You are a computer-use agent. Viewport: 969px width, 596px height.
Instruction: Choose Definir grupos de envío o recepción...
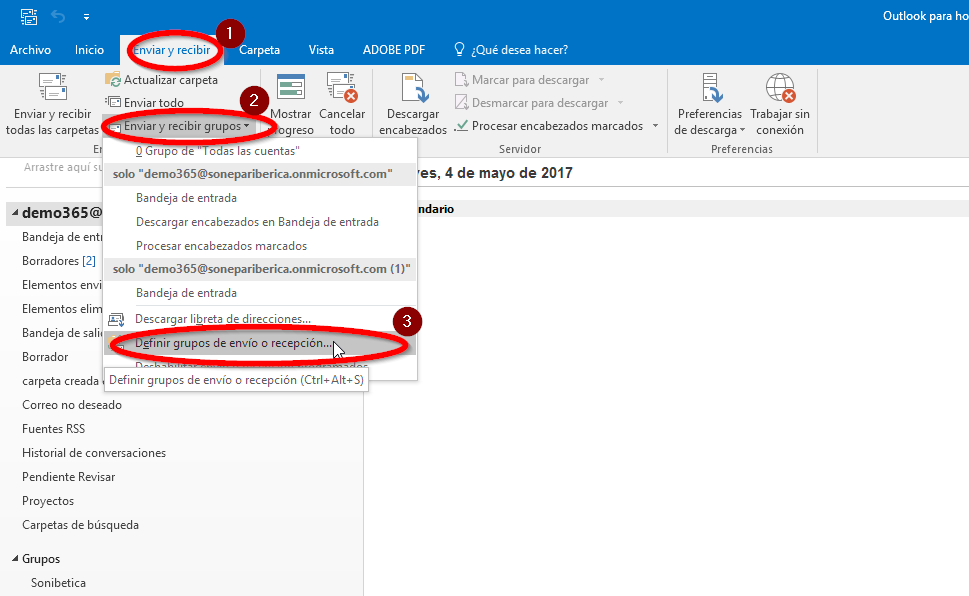pos(260,343)
